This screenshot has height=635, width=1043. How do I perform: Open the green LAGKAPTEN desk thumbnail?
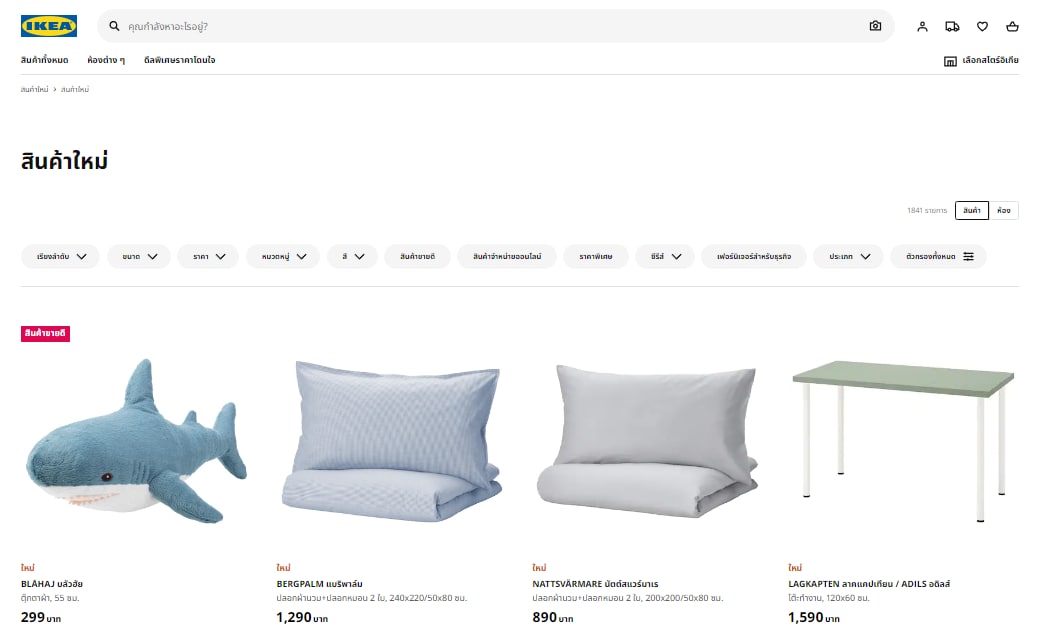click(903, 442)
